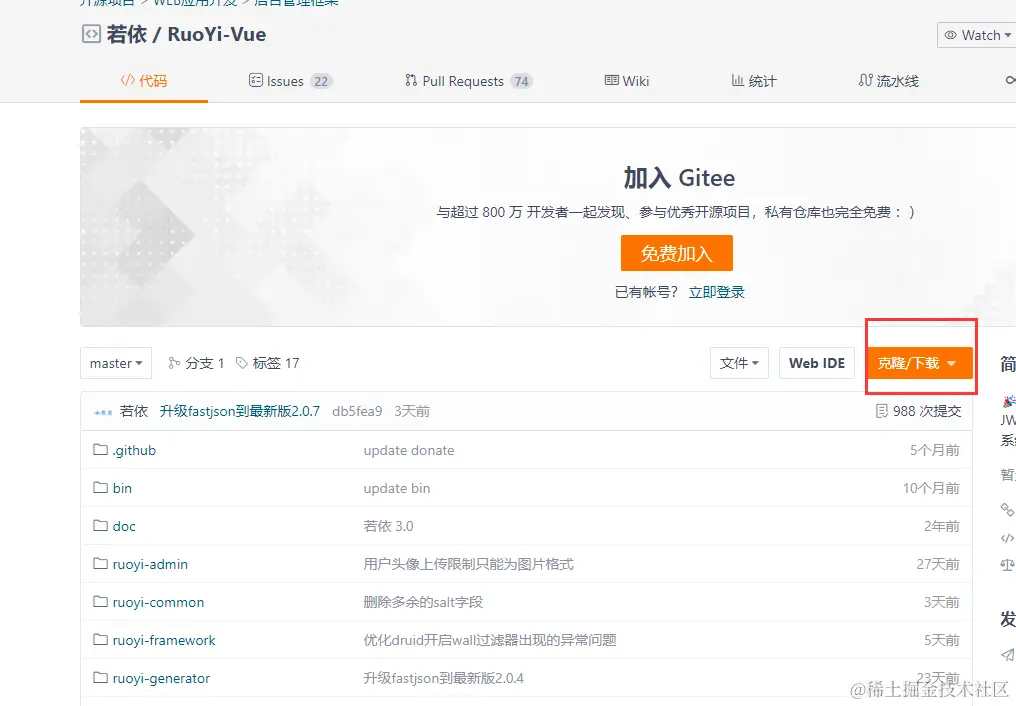The width and height of the screenshot is (1016, 706).
Task: Click the '5个月前' timestamp for .github
Action: click(934, 450)
